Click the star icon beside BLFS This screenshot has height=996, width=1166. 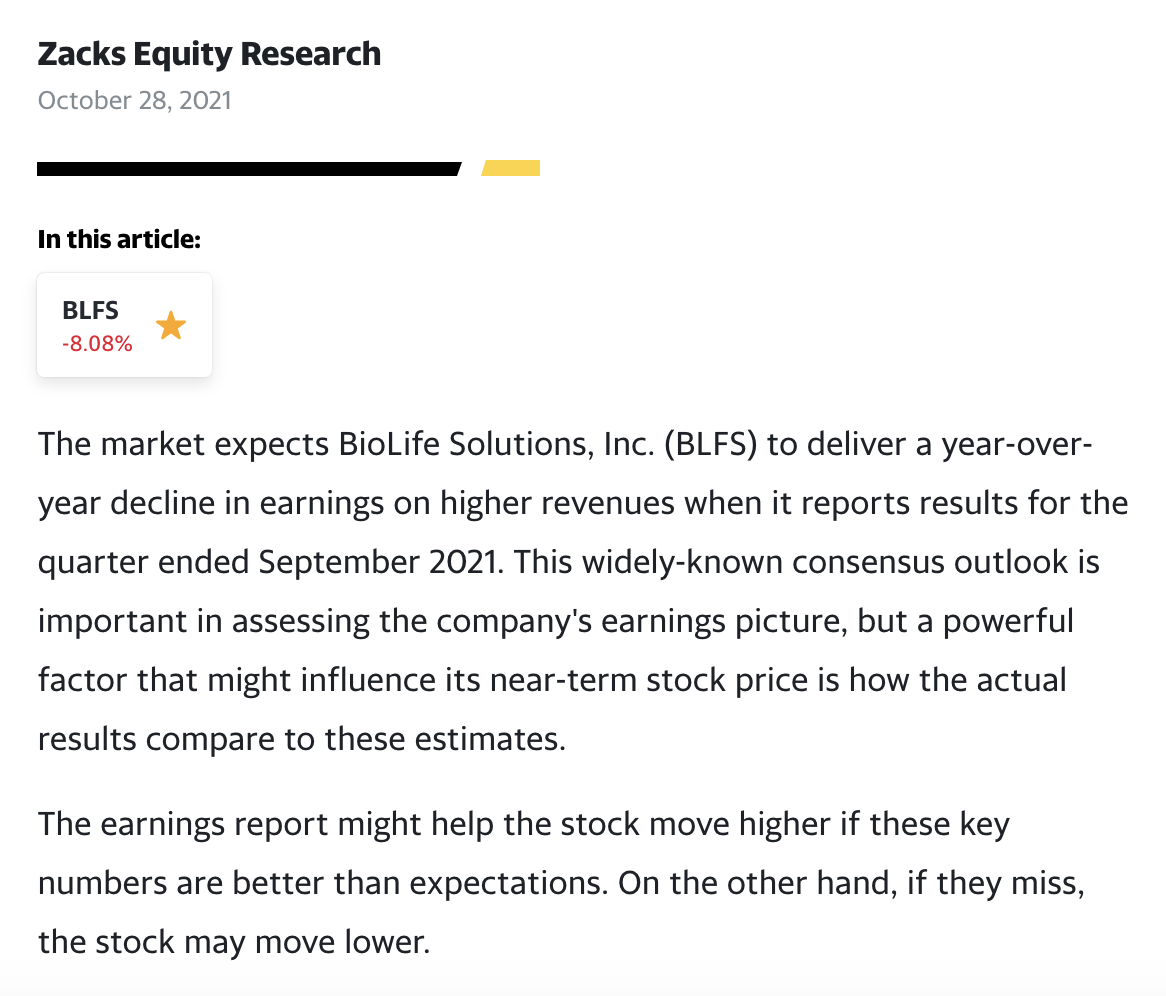(171, 325)
